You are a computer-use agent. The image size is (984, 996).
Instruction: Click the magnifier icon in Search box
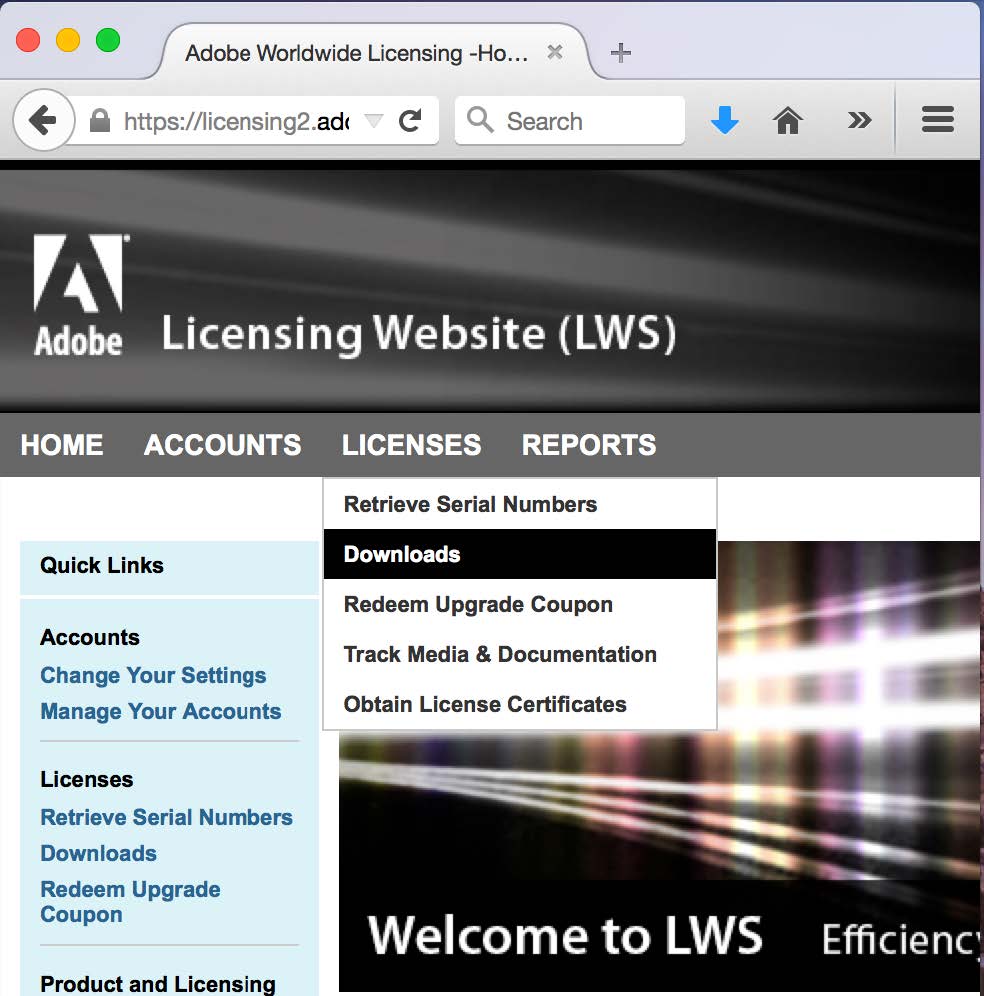(480, 119)
